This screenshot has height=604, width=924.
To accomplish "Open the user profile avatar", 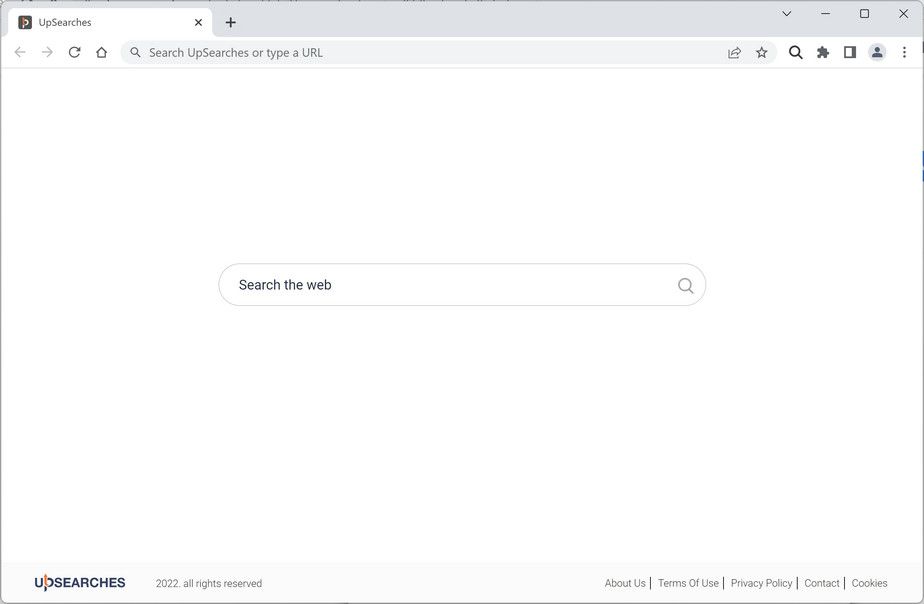I will (x=877, y=52).
